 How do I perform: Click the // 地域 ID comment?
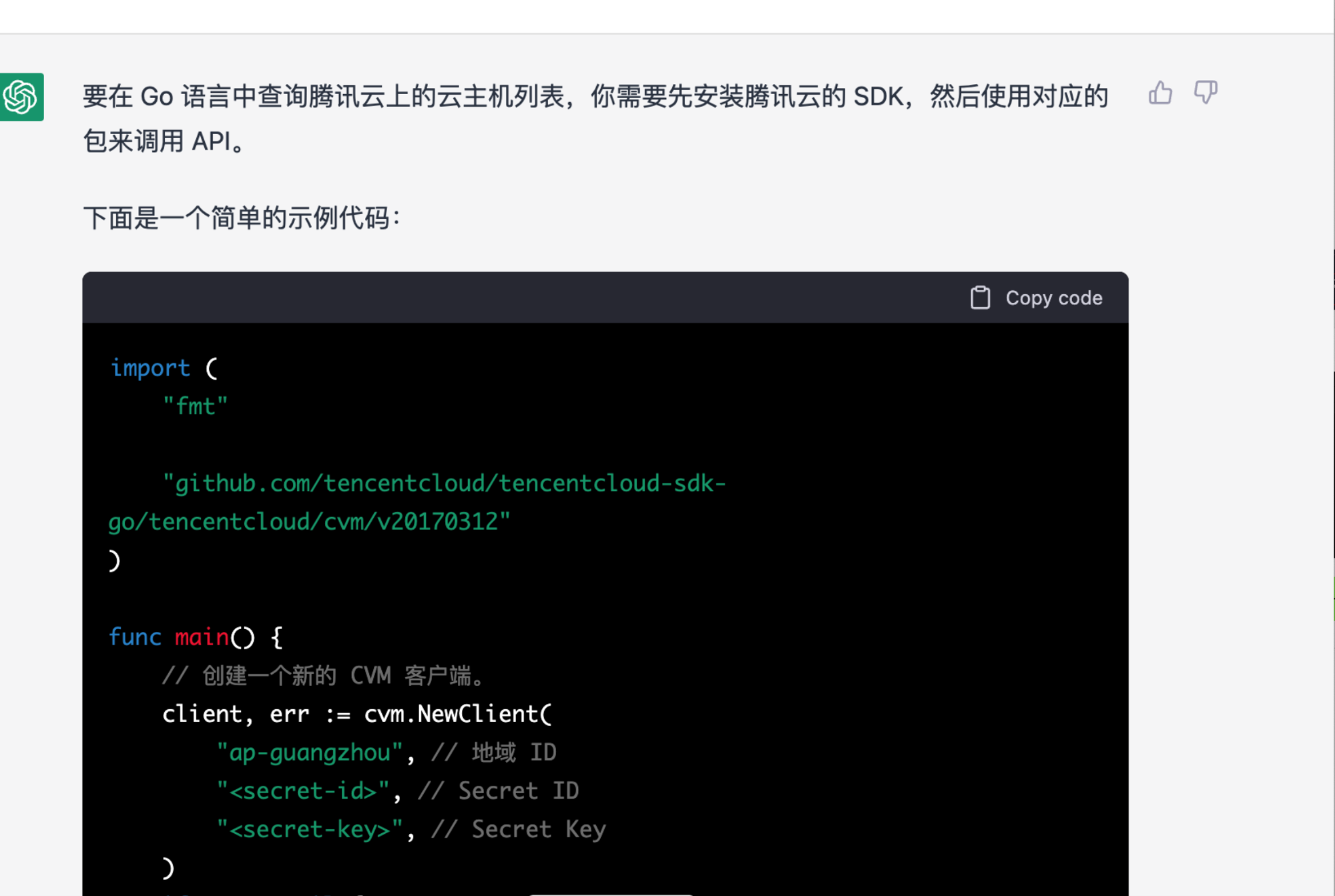coord(494,753)
